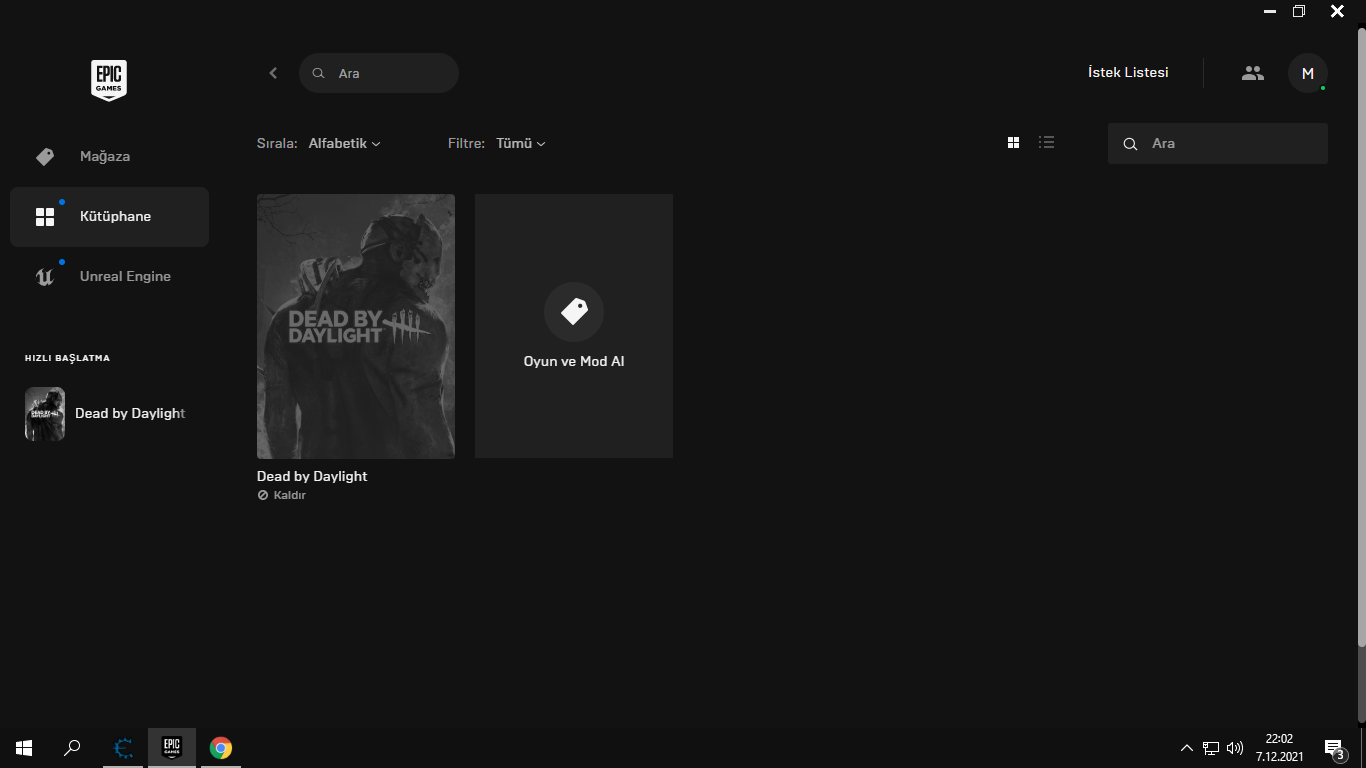Select the Kütüphane library tab
Viewport: 1366px width, 768px height.
click(x=109, y=217)
